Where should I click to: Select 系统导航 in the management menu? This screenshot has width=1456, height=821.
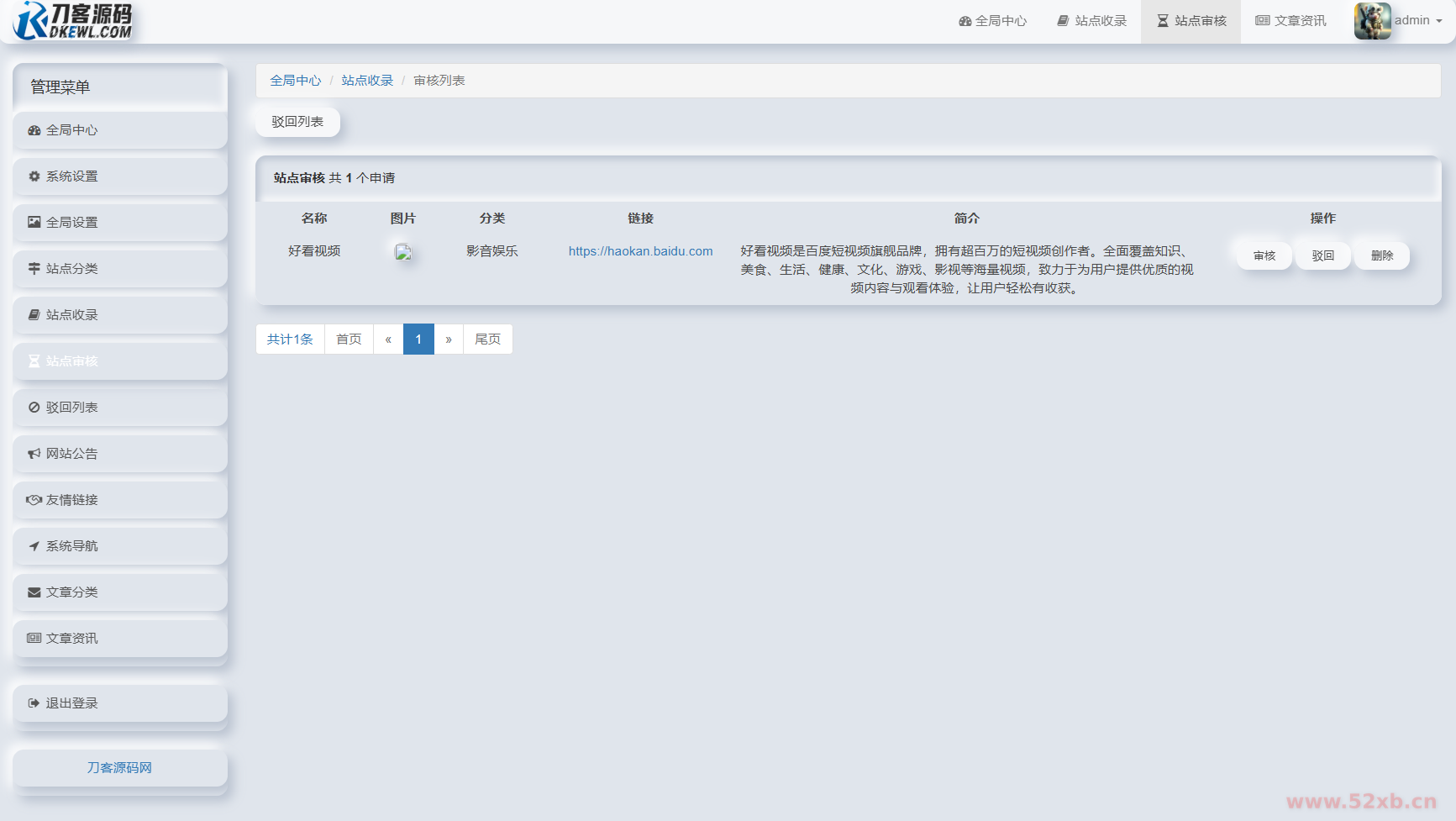pos(71,546)
